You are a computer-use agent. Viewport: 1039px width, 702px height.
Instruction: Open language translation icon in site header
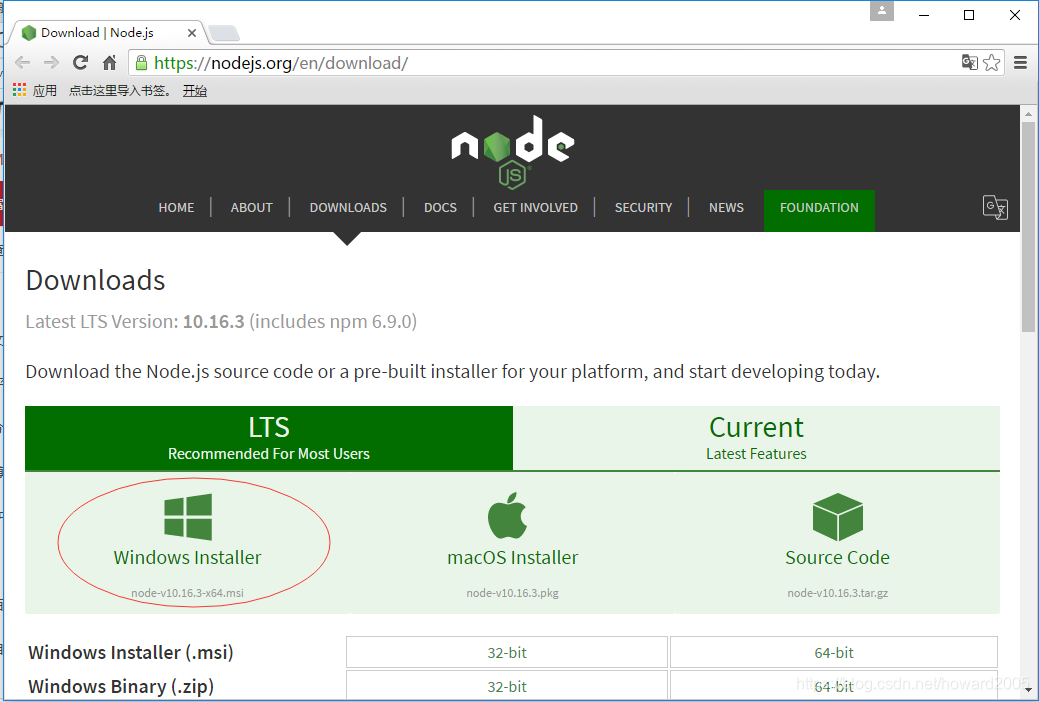[x=995, y=207]
